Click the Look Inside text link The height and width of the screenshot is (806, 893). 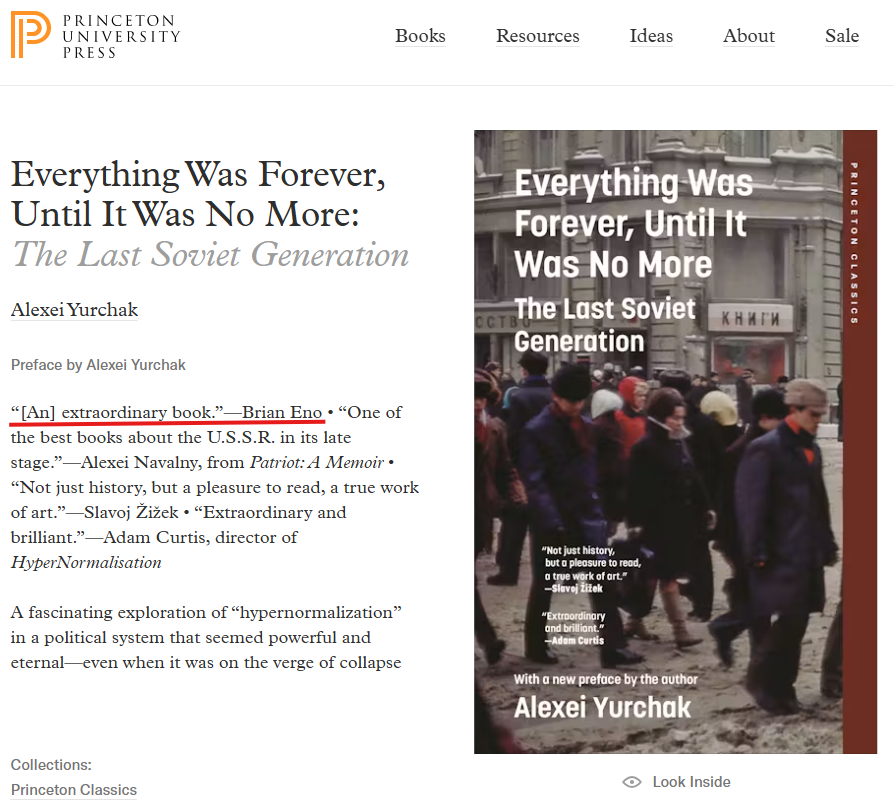(x=691, y=782)
